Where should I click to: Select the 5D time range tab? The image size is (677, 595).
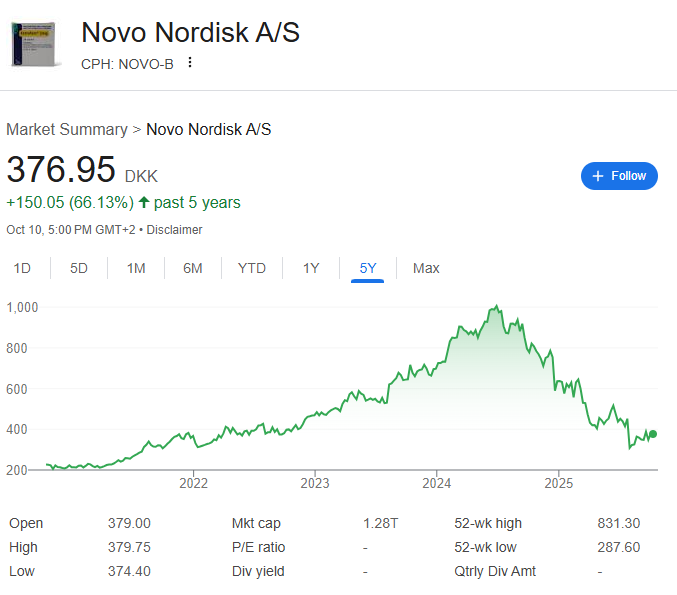pos(79,268)
